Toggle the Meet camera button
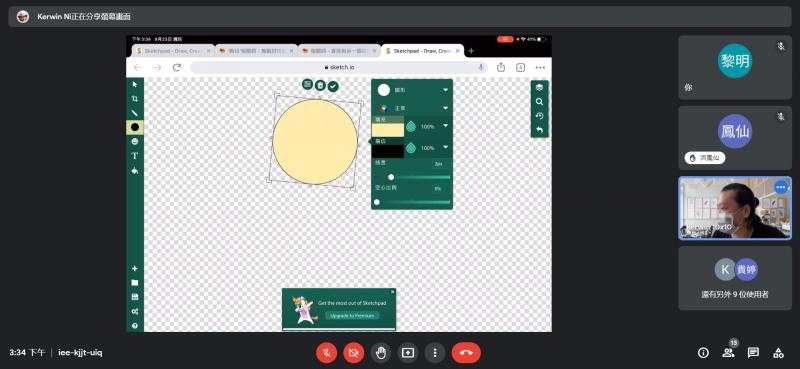Viewport: 800px width, 369px height. (354, 353)
